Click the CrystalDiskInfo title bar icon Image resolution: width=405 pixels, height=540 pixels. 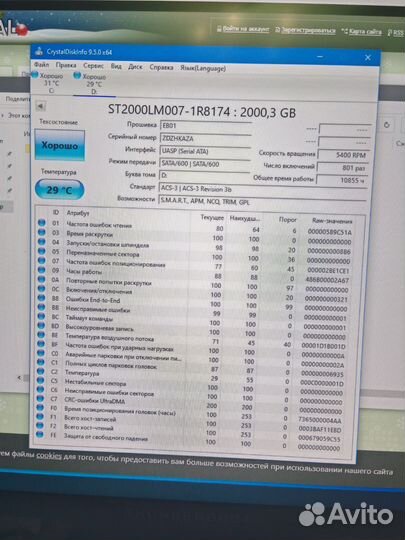(x=39, y=51)
